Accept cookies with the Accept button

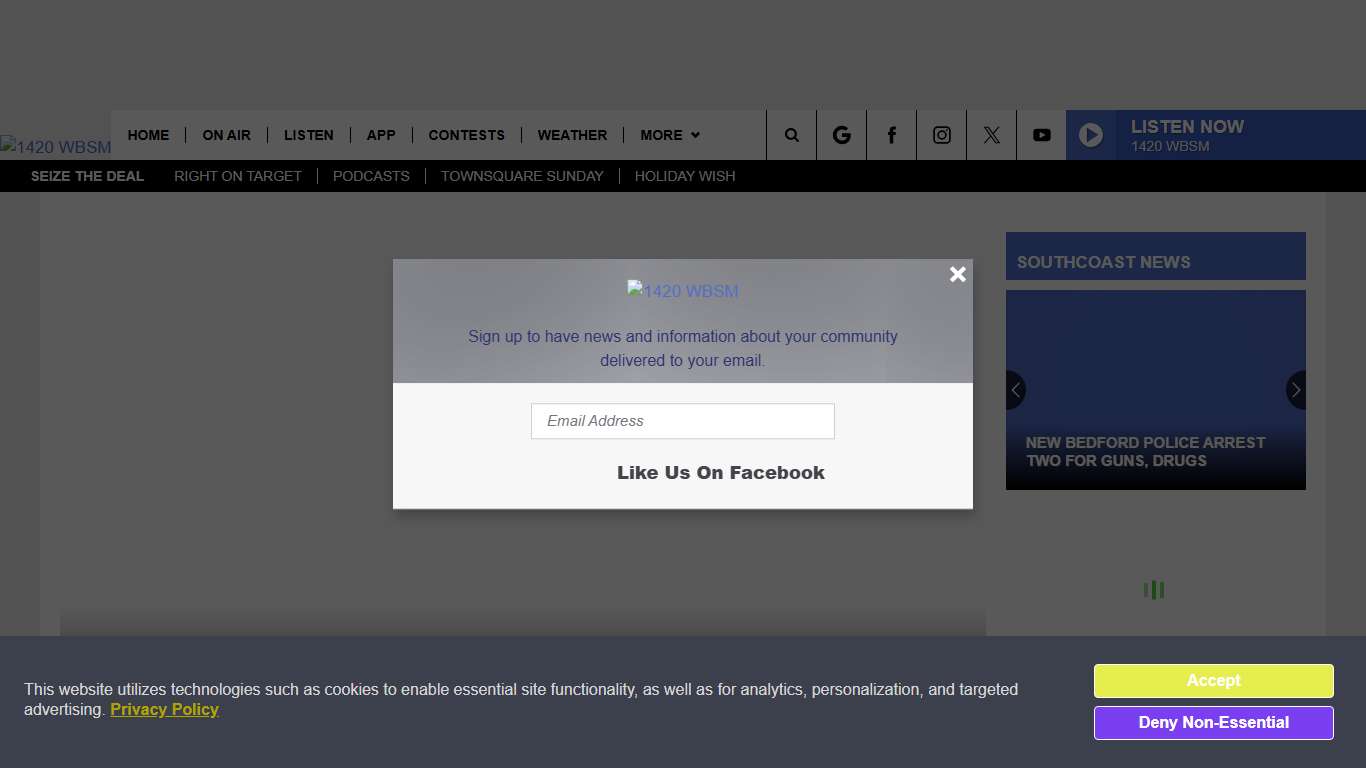1213,681
